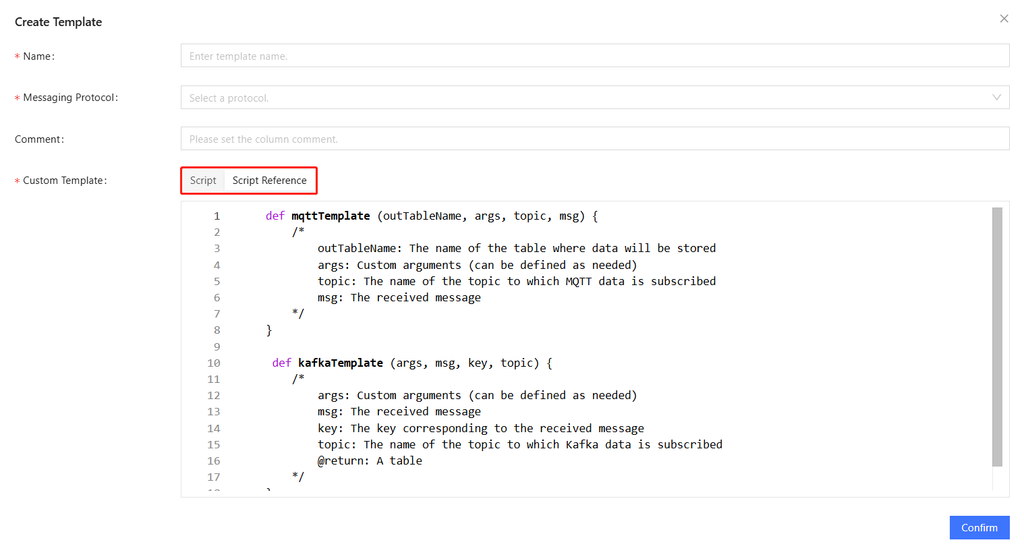Image resolution: width=1024 pixels, height=552 pixels.
Task: Click the outTableName description on line 3
Action: point(516,248)
